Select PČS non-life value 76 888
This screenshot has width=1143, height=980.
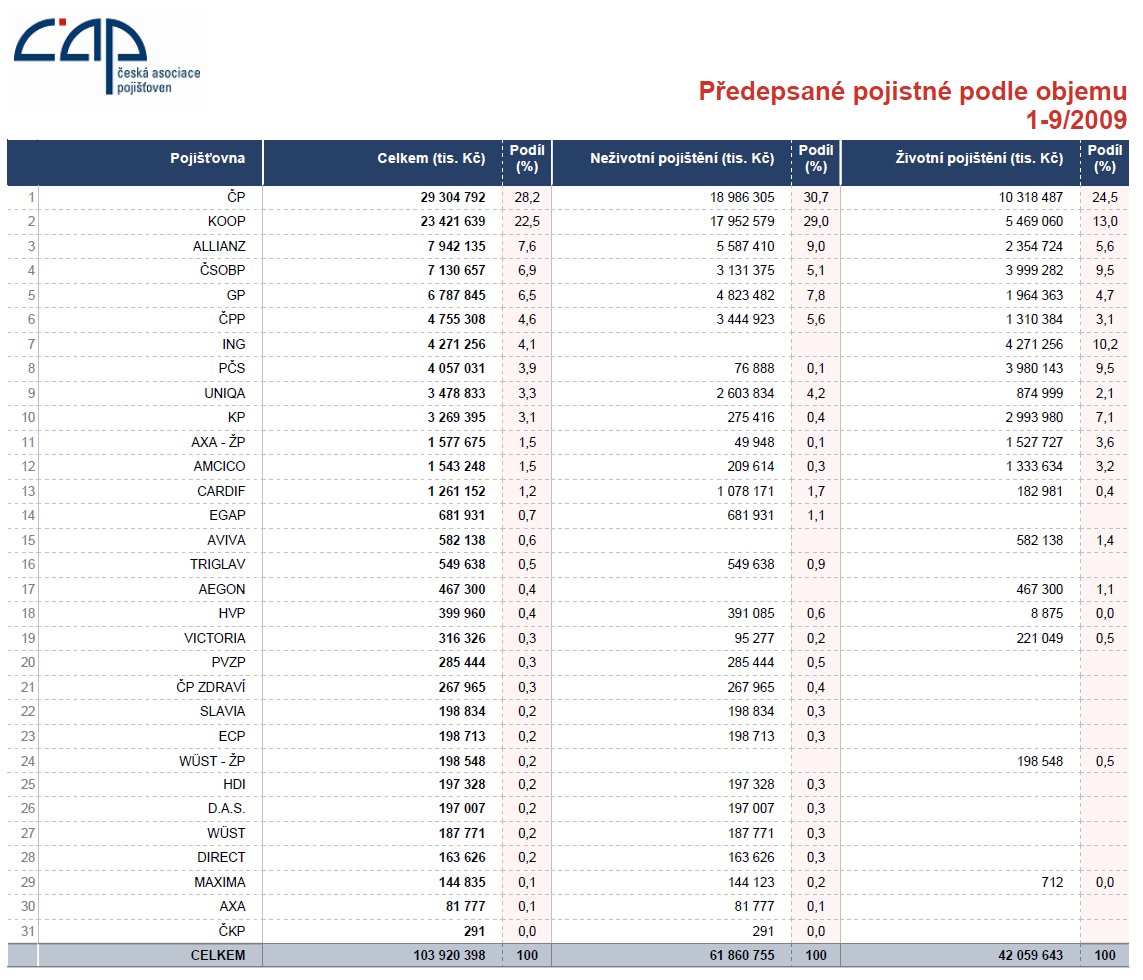click(x=754, y=368)
